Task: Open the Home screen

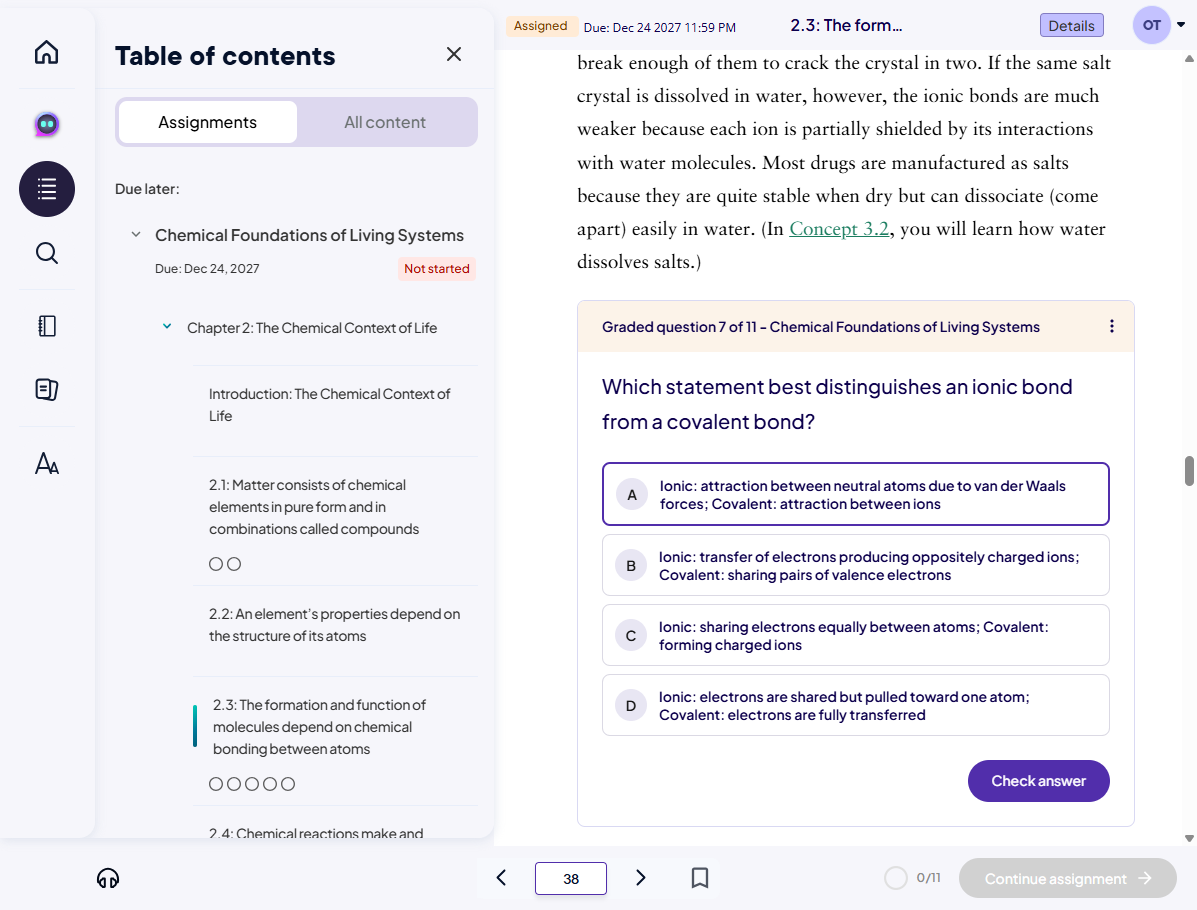Action: (46, 52)
